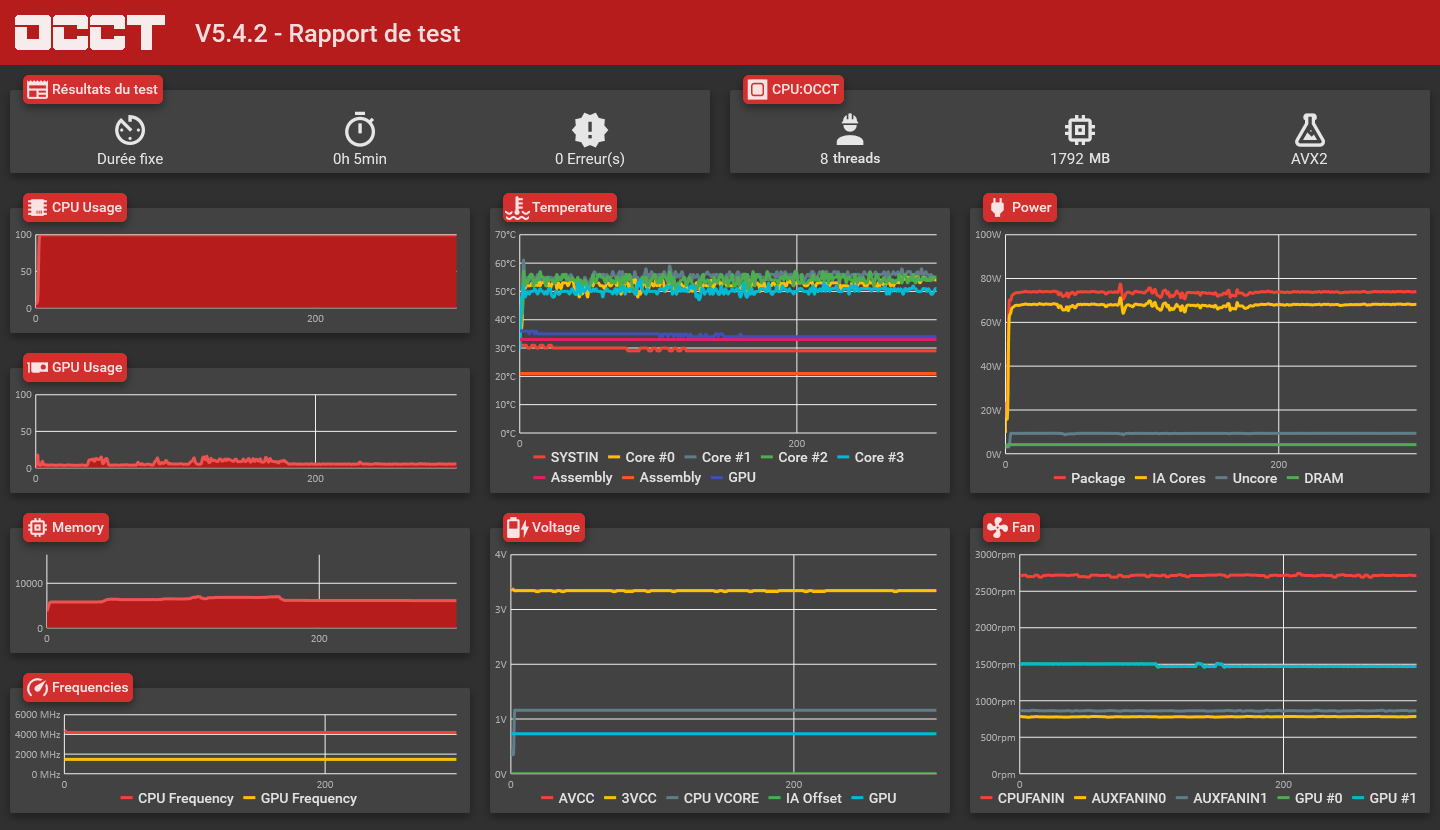Image resolution: width=1440 pixels, height=830 pixels.
Task: Click the fan icon in the Fan label
Action: point(997,527)
